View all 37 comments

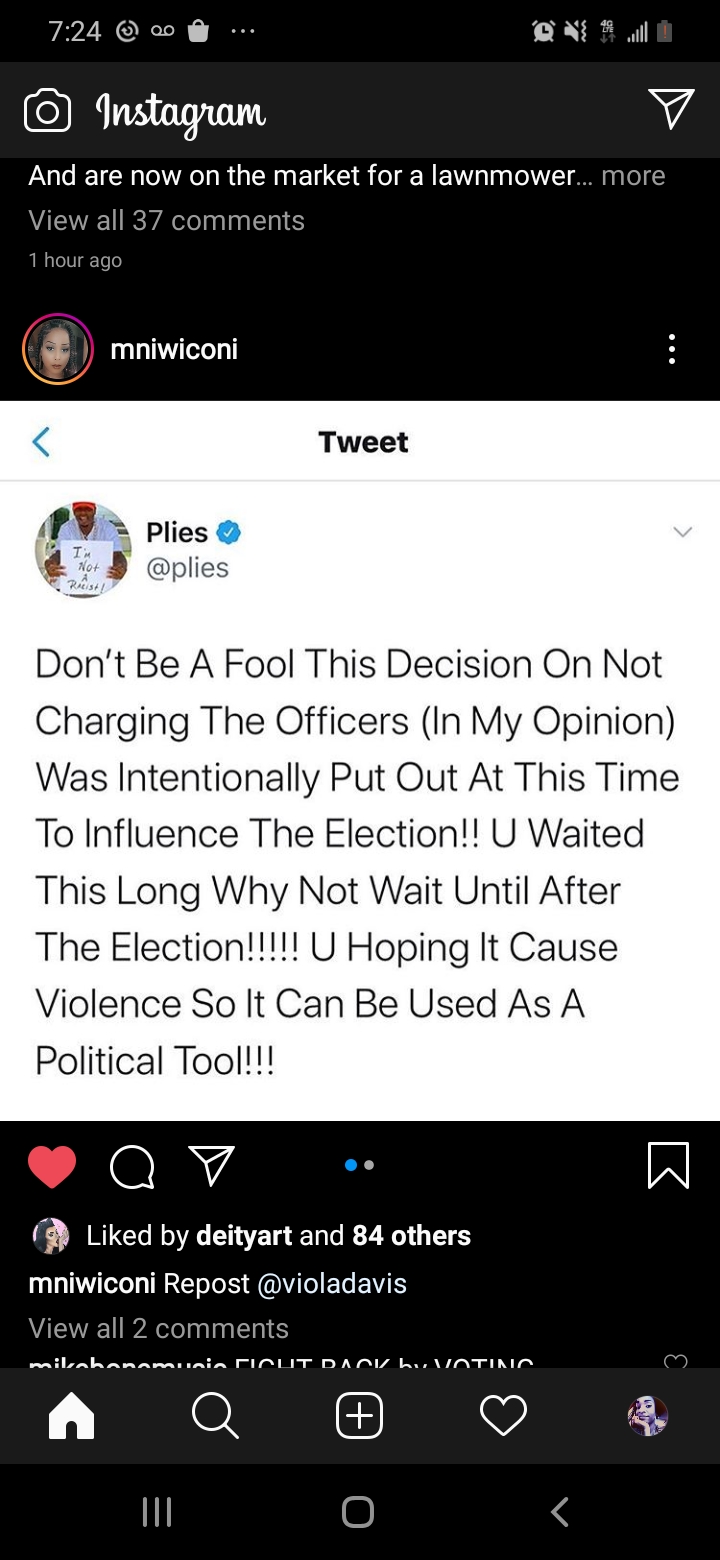tap(166, 220)
